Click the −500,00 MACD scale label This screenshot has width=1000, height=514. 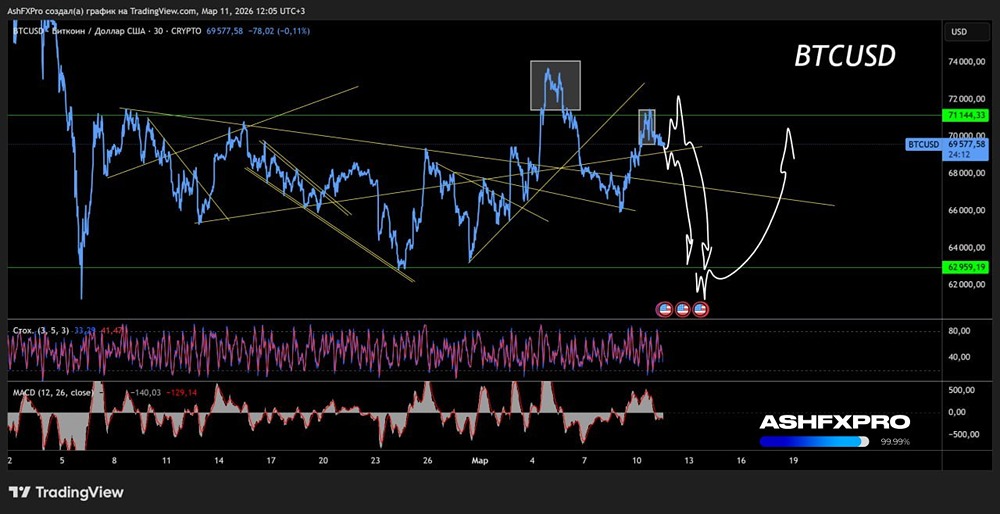(x=963, y=435)
